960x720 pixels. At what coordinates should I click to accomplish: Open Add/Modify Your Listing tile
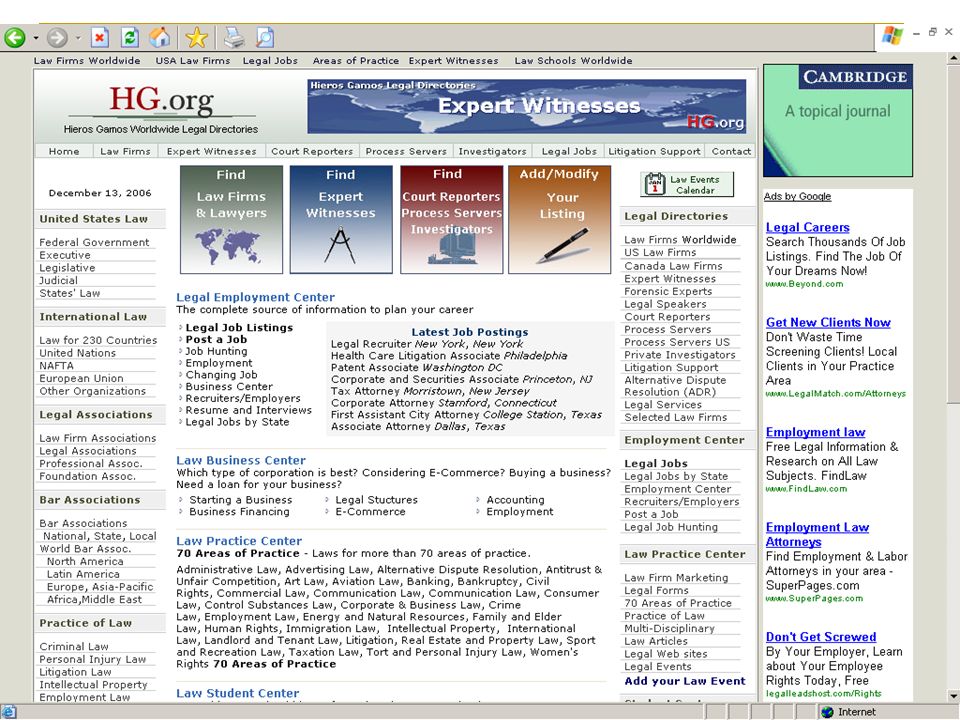pos(560,219)
